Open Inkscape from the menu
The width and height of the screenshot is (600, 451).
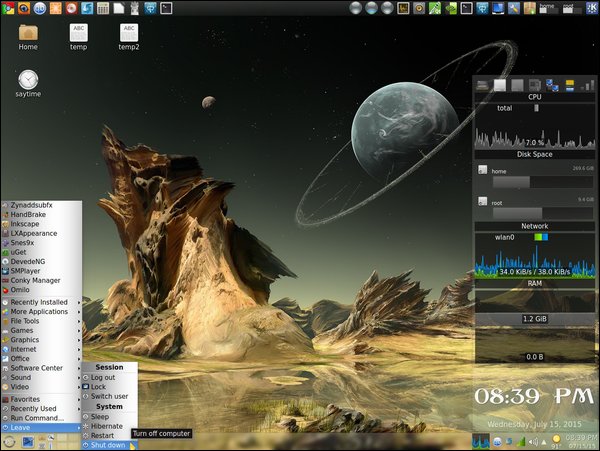coord(41,224)
